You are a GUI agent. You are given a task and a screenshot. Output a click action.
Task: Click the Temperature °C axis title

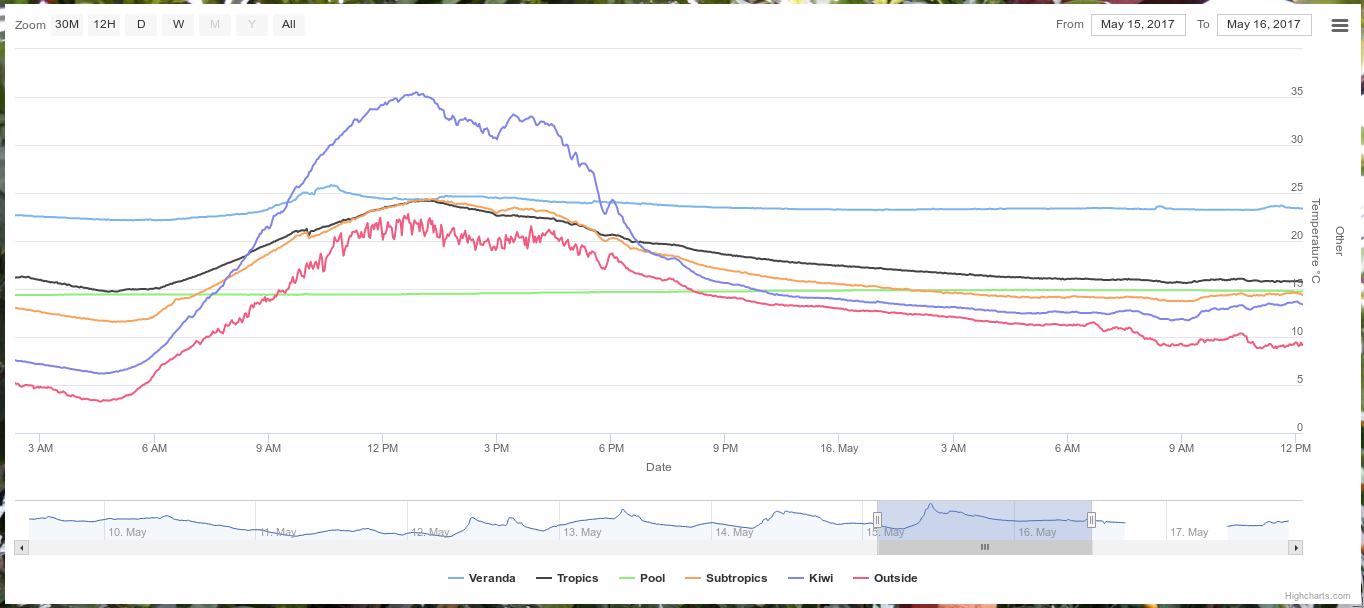(x=1316, y=241)
